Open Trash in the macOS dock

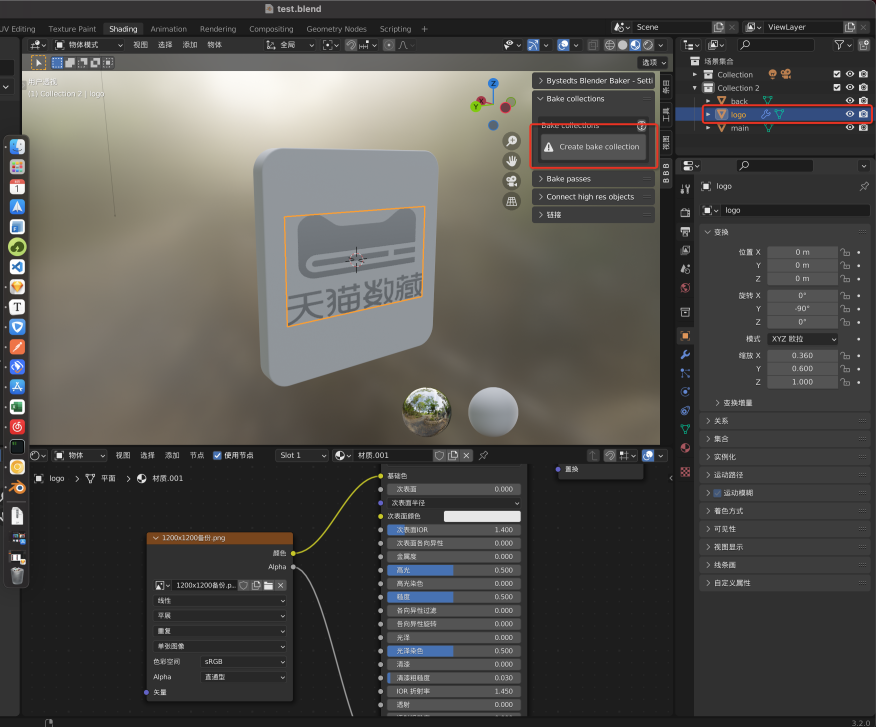pyautogui.click(x=17, y=575)
